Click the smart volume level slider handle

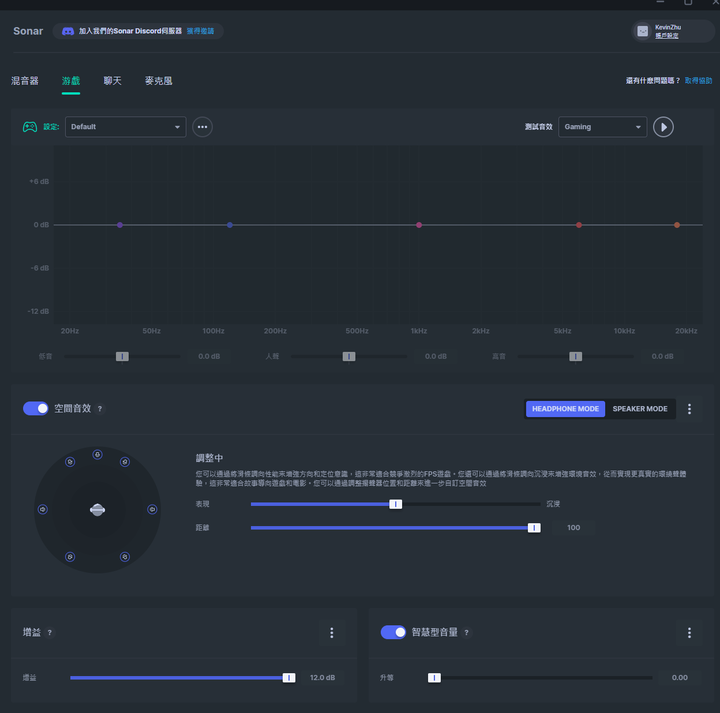click(434, 678)
